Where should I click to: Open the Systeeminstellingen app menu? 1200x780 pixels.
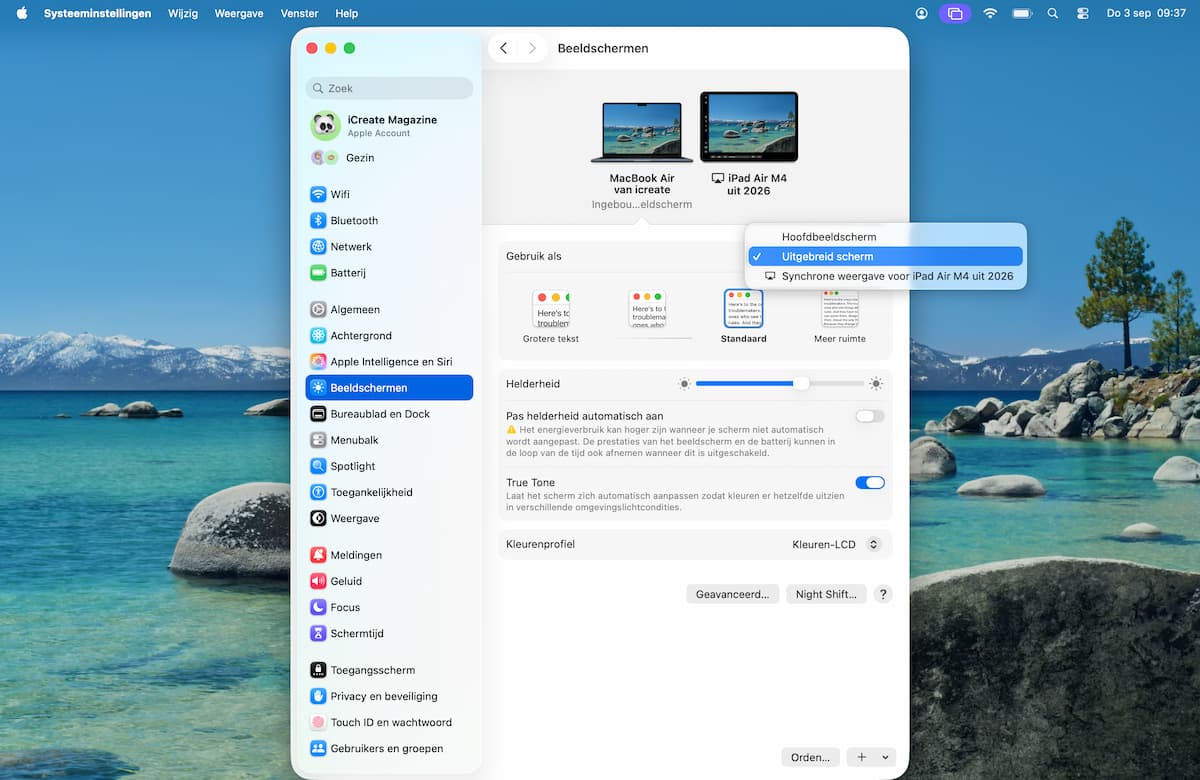[98, 13]
